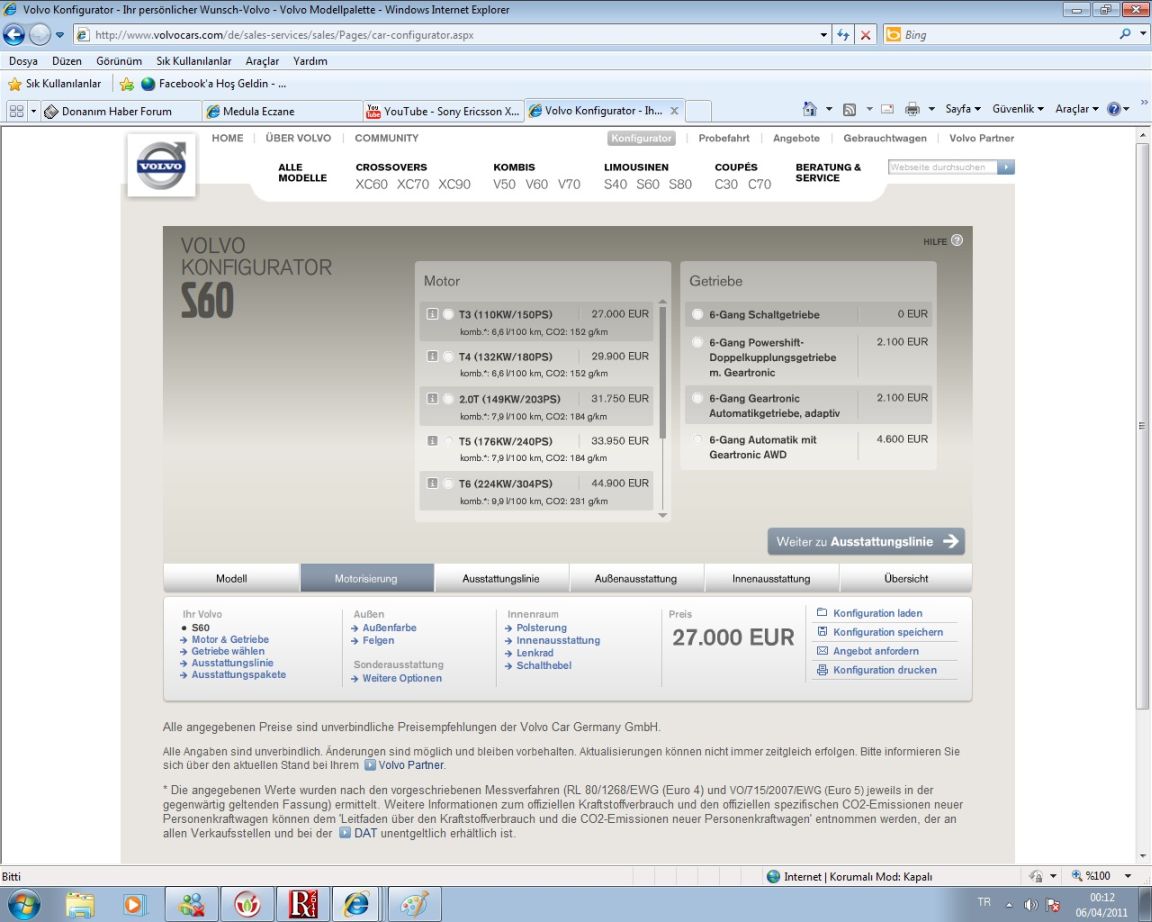The width and height of the screenshot is (1152, 922).
Task: Click the Home house icon in command bar
Action: point(810,109)
